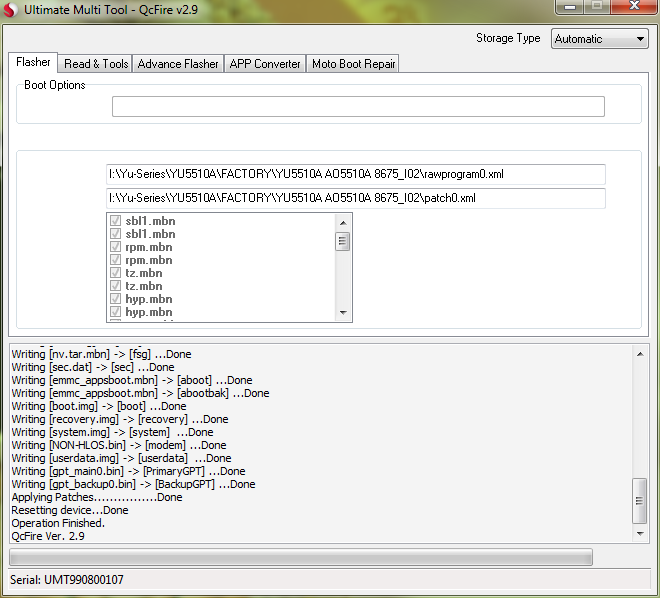
Task: Click the [aboot] emmc_appsboot.mbn log line
Action: coord(132,380)
